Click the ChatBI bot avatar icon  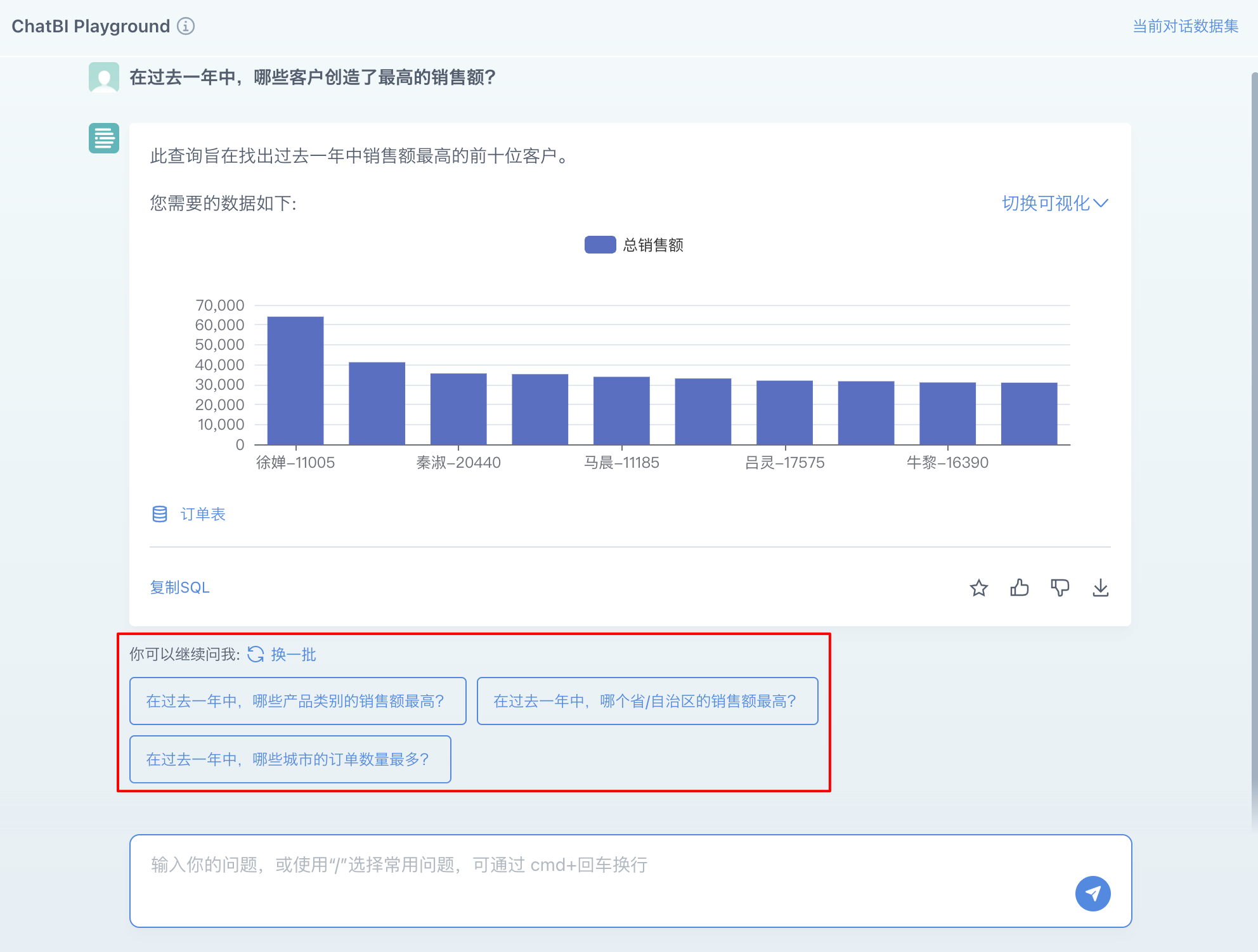(104, 138)
